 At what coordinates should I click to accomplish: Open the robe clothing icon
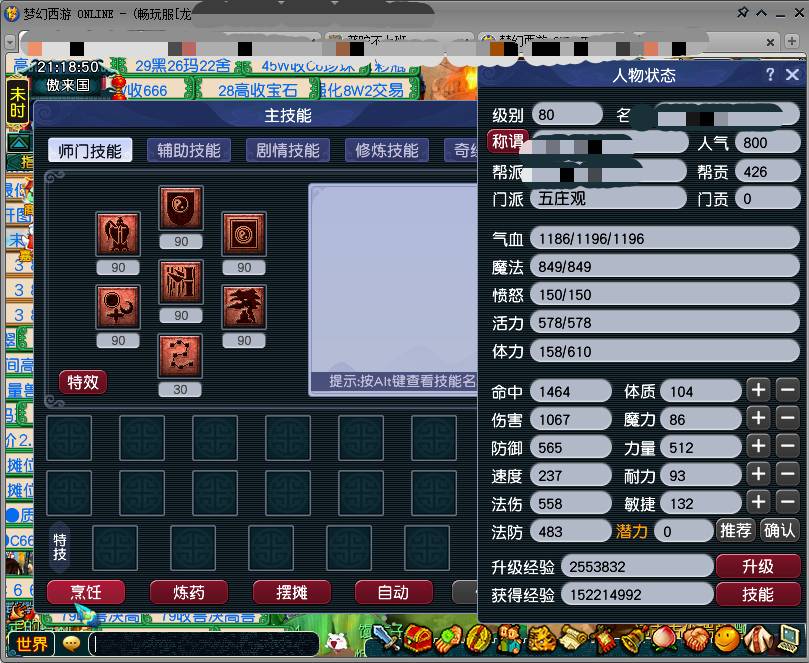(758, 639)
